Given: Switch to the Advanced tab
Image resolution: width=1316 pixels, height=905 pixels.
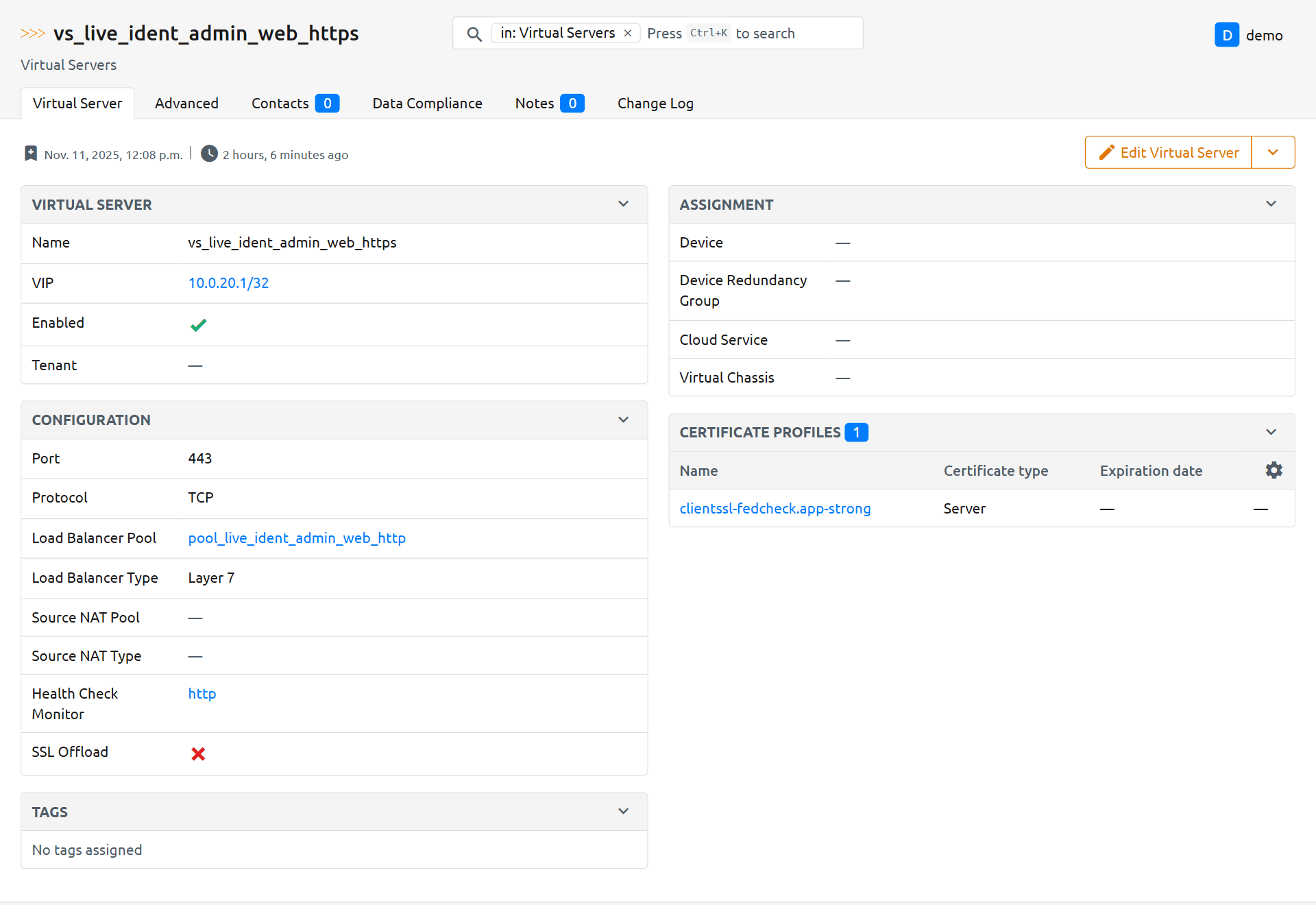Looking at the screenshot, I should pyautogui.click(x=186, y=104).
